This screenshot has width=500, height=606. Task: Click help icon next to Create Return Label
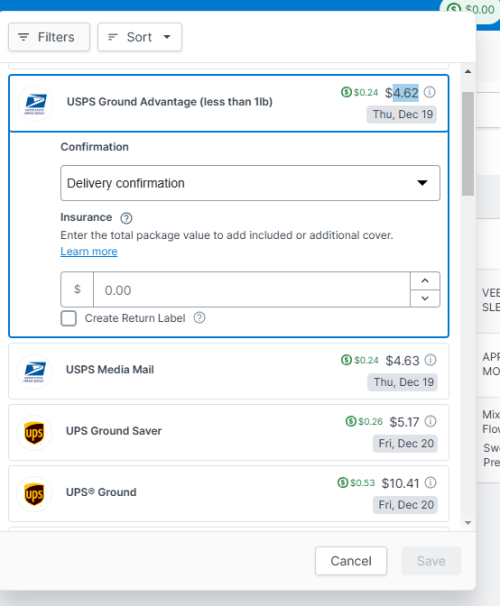pyautogui.click(x=199, y=318)
